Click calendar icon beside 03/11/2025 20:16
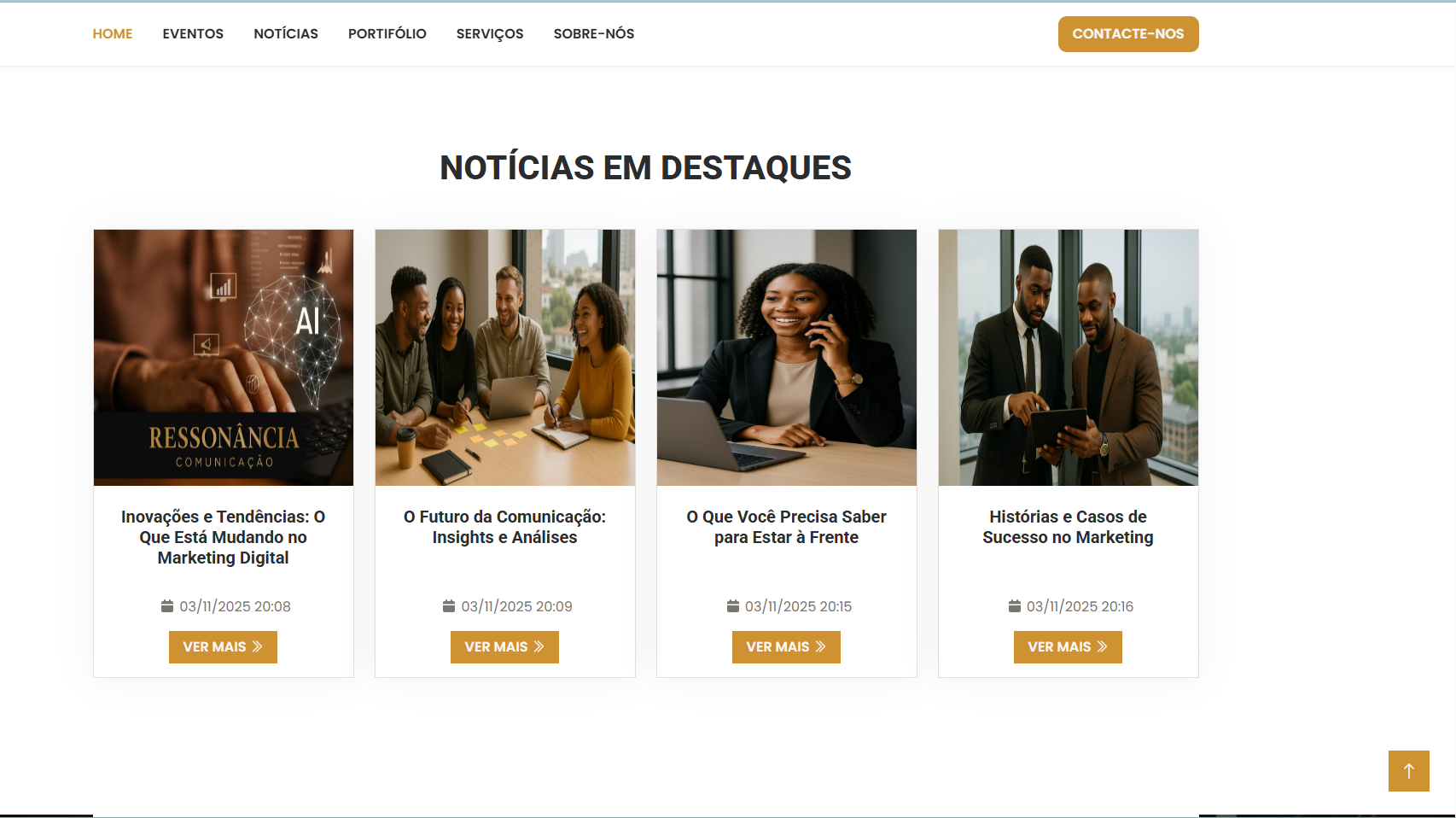Viewport: 1456px width, 818px height. (1015, 606)
